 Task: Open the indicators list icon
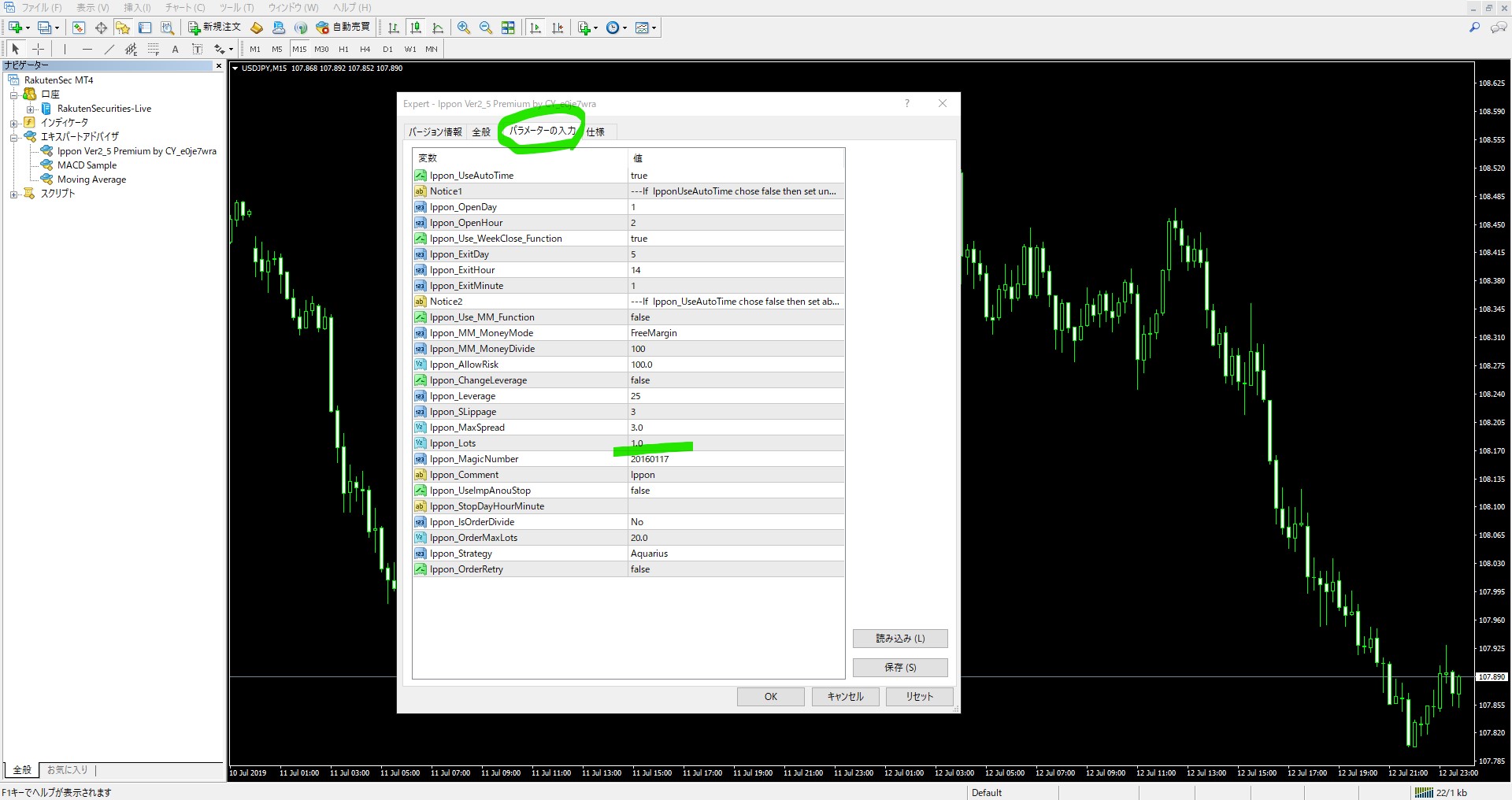(584, 28)
